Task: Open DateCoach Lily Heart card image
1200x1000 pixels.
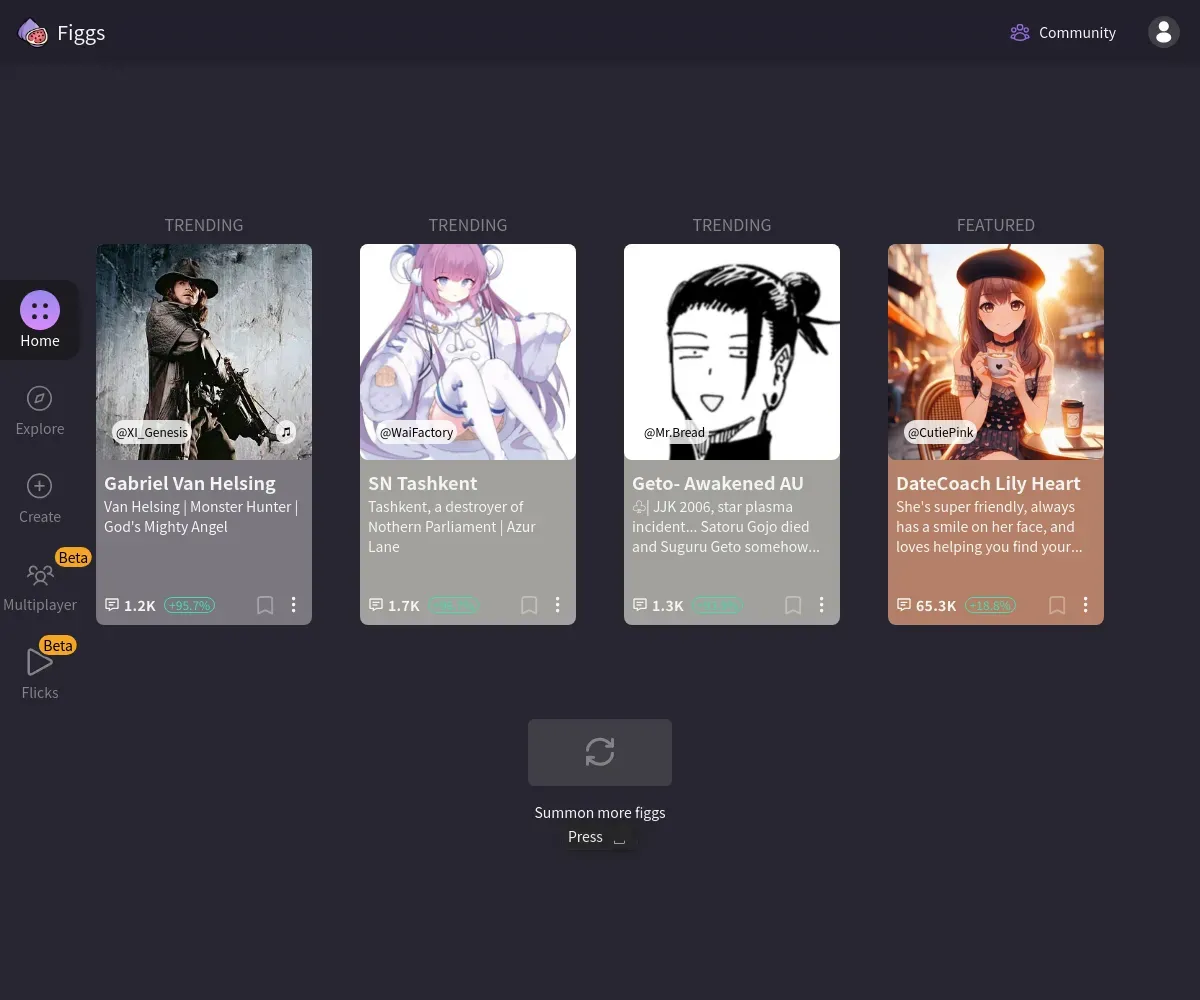Action: (996, 352)
